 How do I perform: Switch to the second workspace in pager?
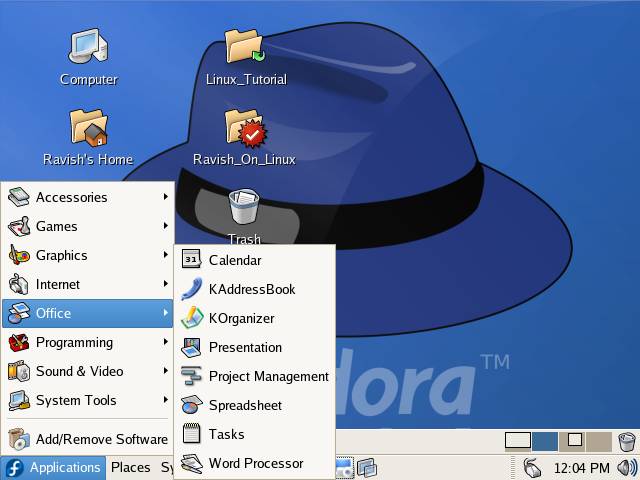[x=545, y=441]
